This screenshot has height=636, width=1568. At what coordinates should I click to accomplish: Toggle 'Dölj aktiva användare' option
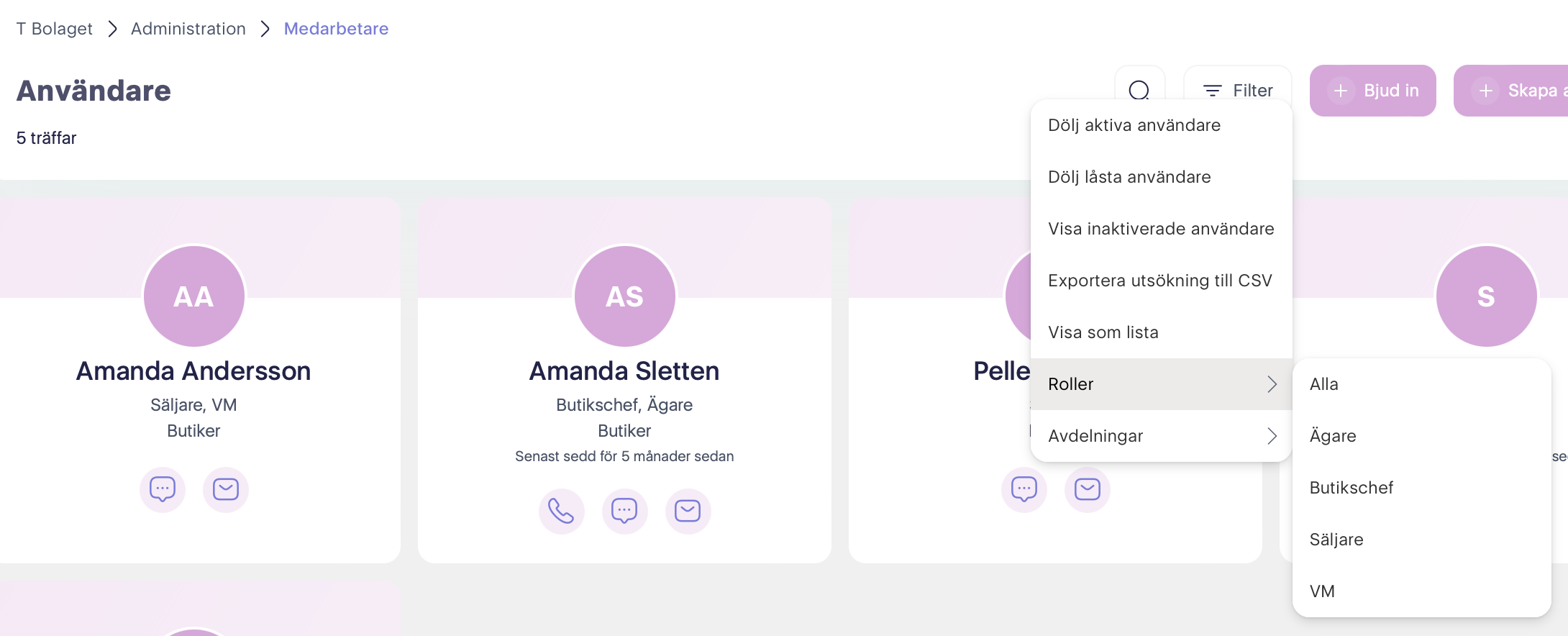point(1134,125)
